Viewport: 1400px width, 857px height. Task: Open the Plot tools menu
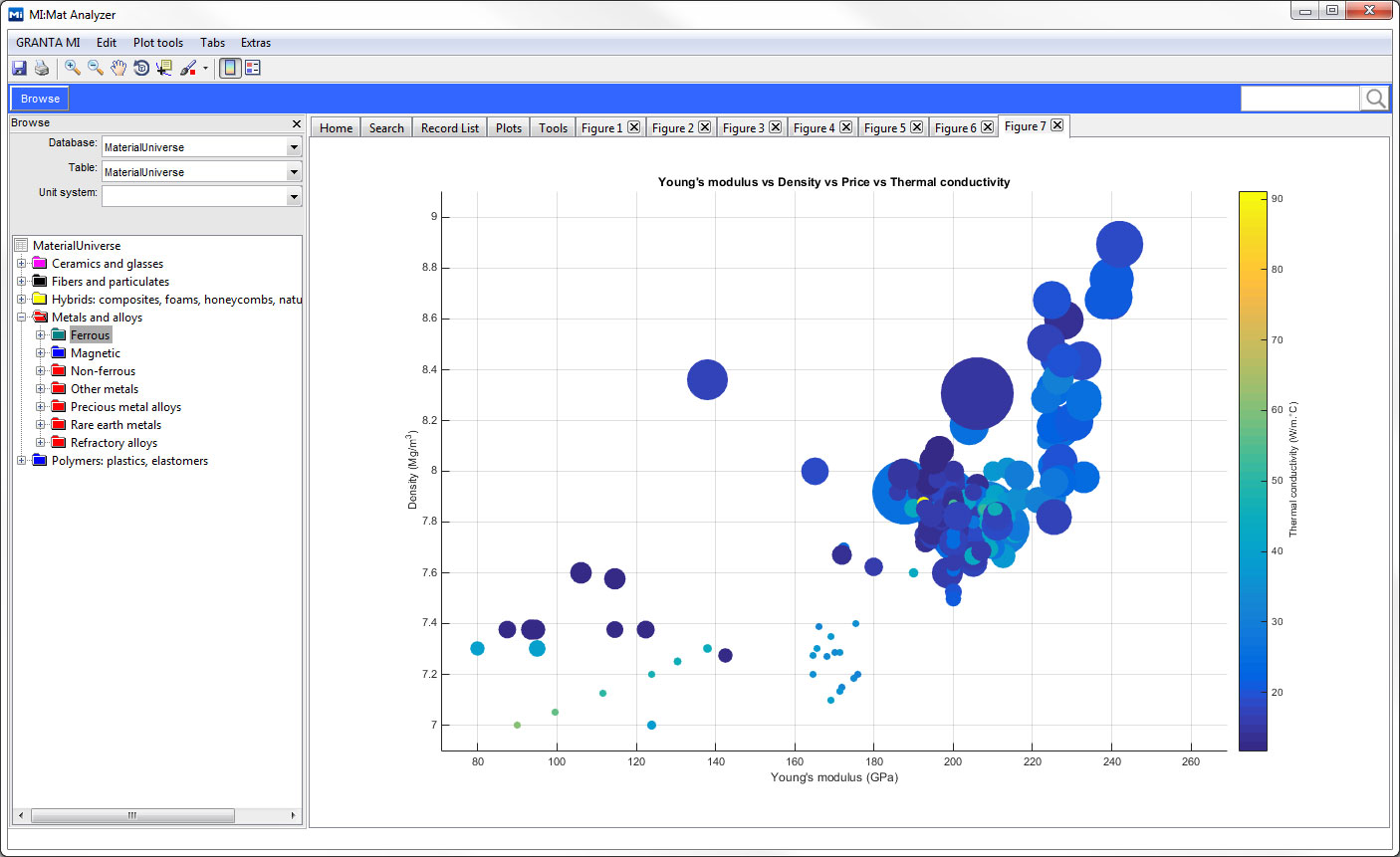(x=157, y=43)
